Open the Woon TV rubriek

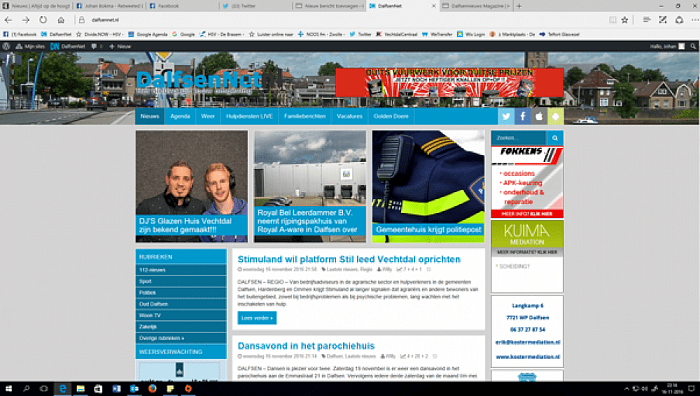click(181, 315)
